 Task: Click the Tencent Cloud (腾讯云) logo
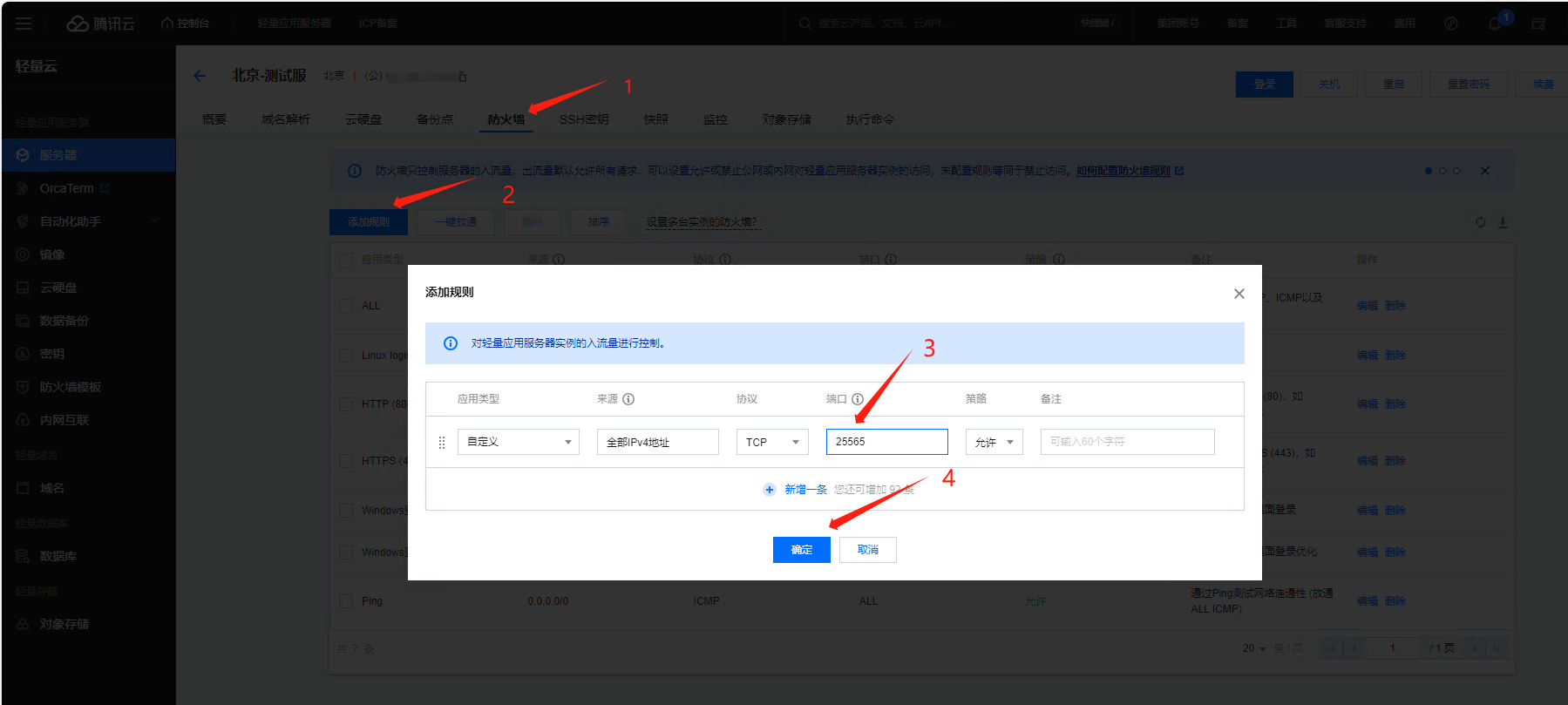pyautogui.click(x=101, y=24)
